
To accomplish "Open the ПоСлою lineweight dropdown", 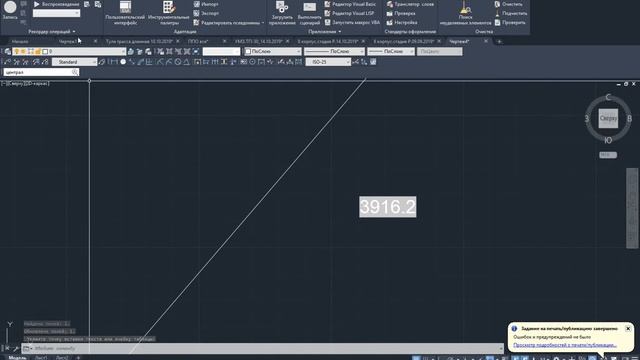I will point(391,51).
